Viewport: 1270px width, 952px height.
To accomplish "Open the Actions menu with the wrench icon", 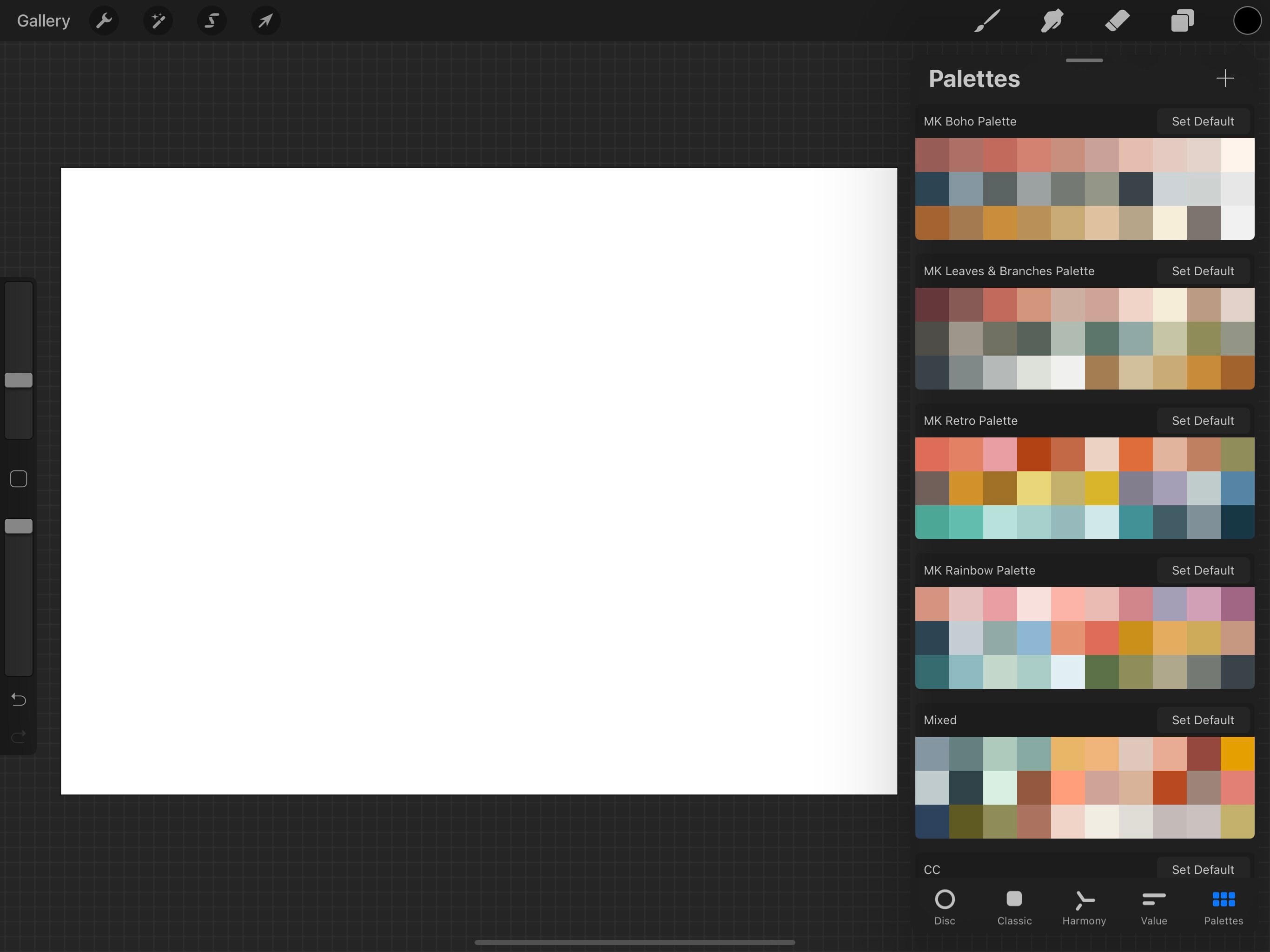I will 104,20.
